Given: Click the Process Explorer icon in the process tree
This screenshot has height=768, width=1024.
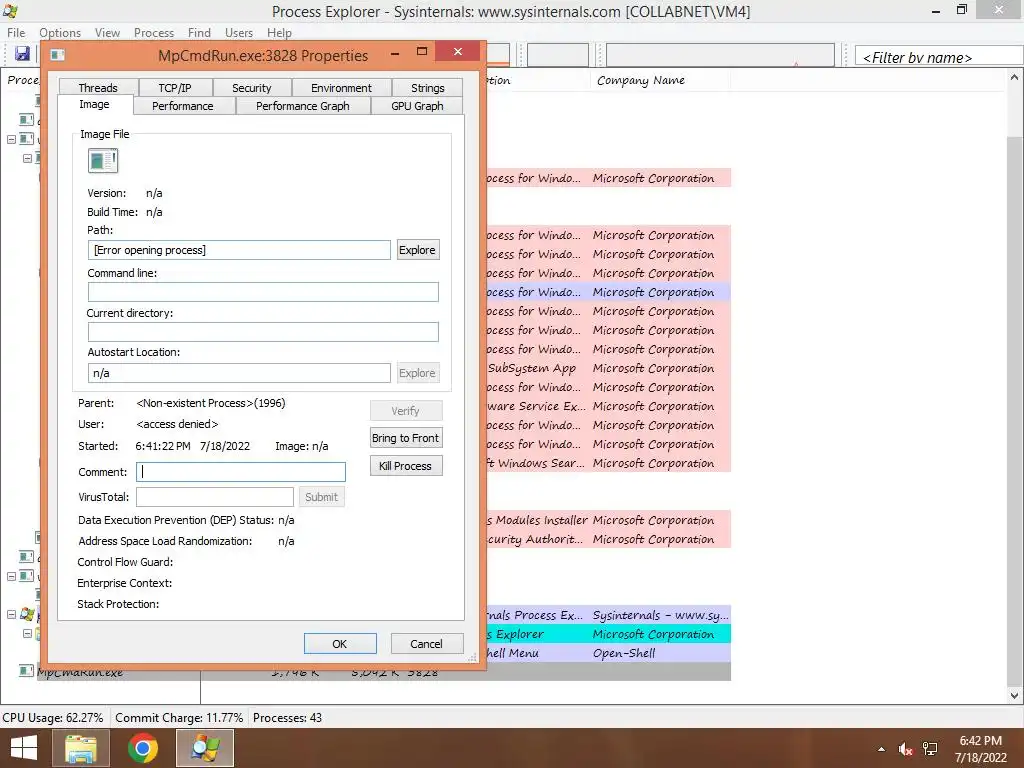Looking at the screenshot, I should (27, 615).
